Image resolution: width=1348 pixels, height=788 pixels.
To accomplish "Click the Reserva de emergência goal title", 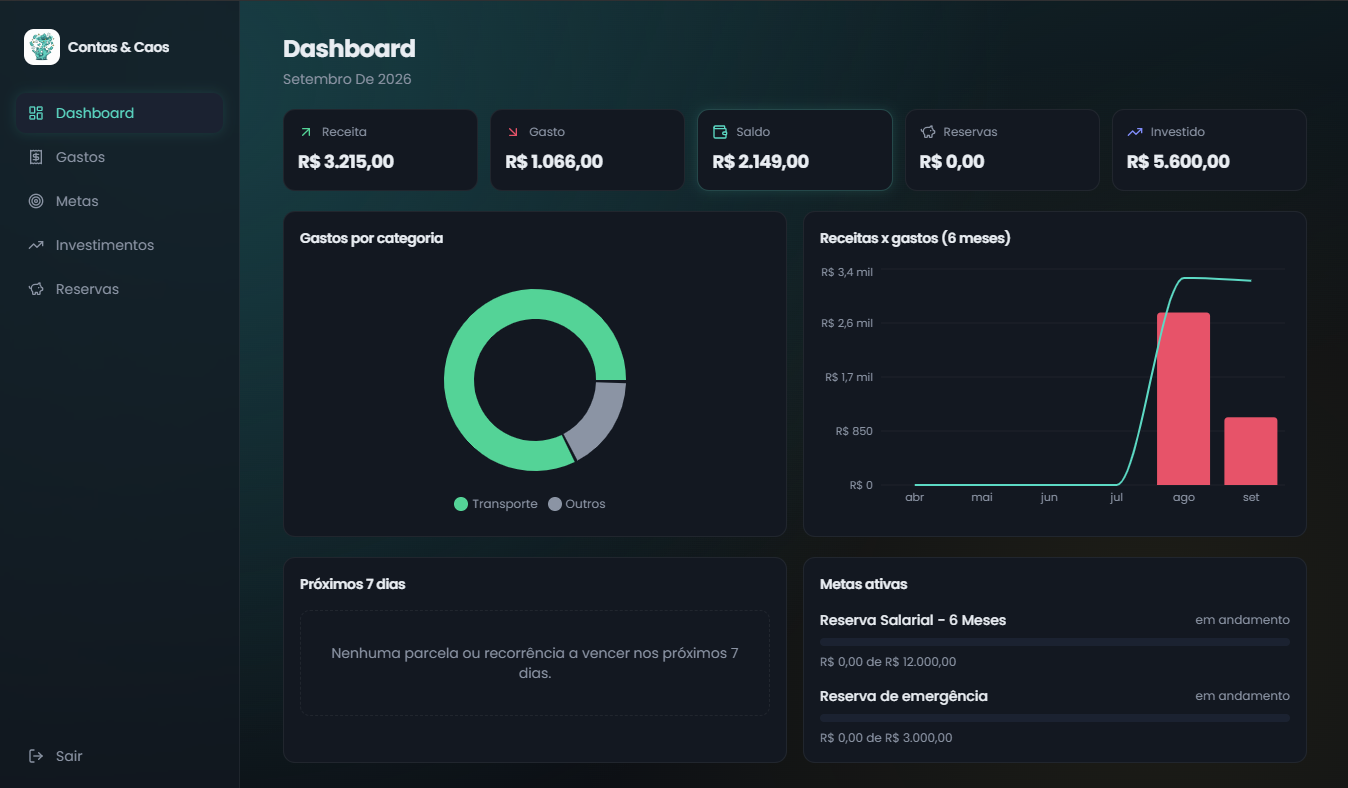I will (x=904, y=696).
